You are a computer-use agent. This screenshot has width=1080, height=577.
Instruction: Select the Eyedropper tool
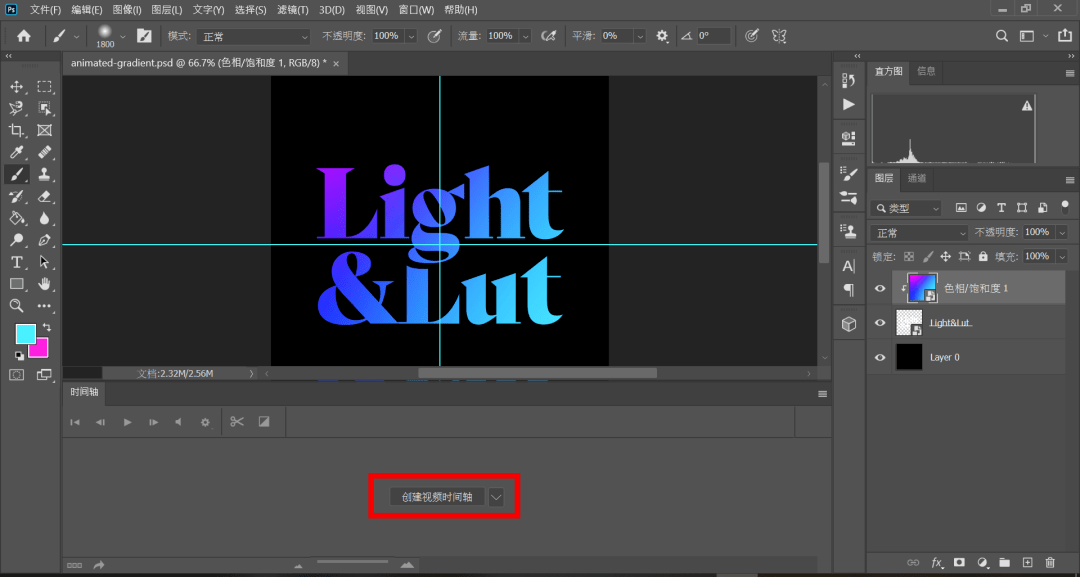[x=17, y=152]
